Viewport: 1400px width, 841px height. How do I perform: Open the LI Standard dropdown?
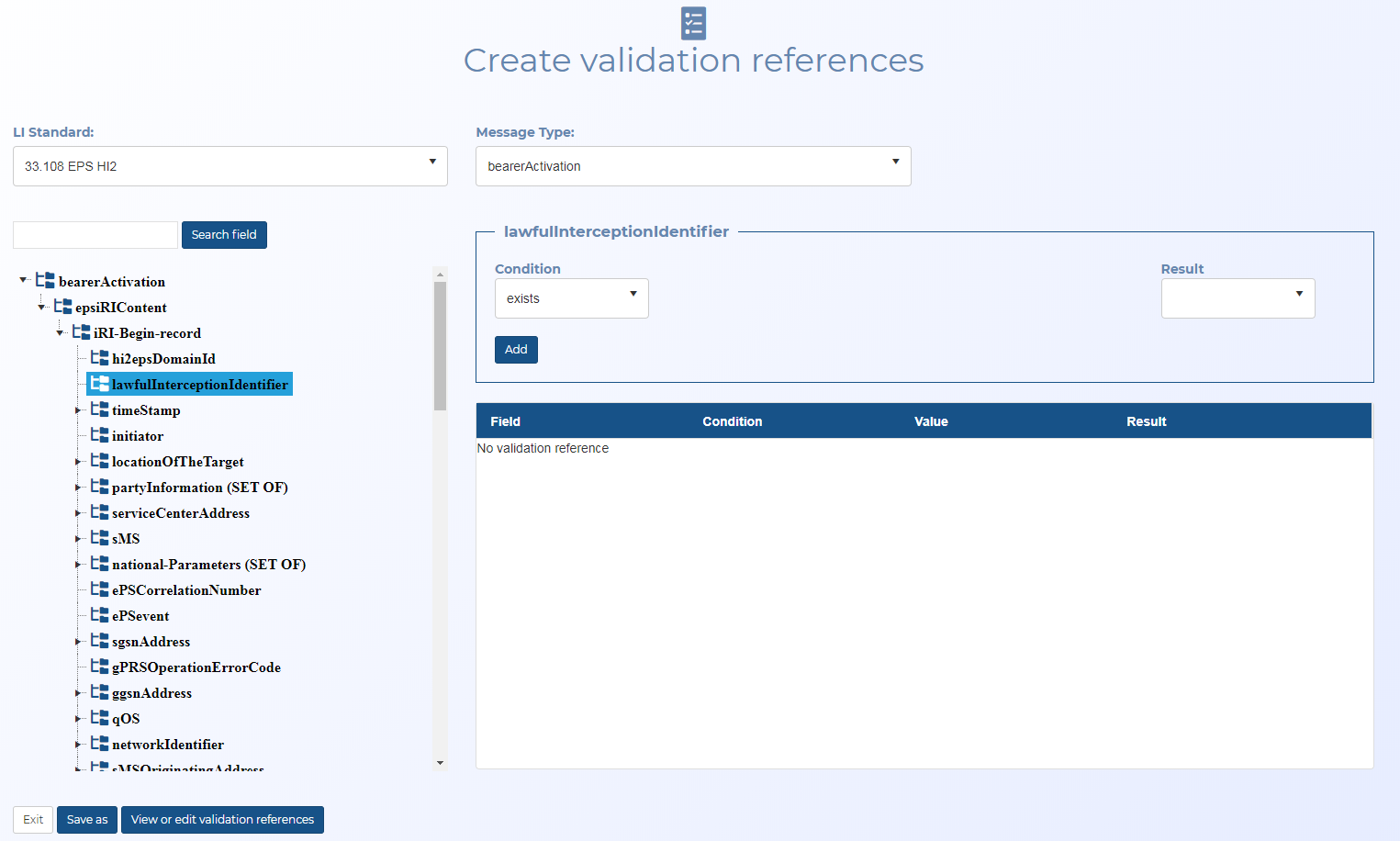[230, 166]
